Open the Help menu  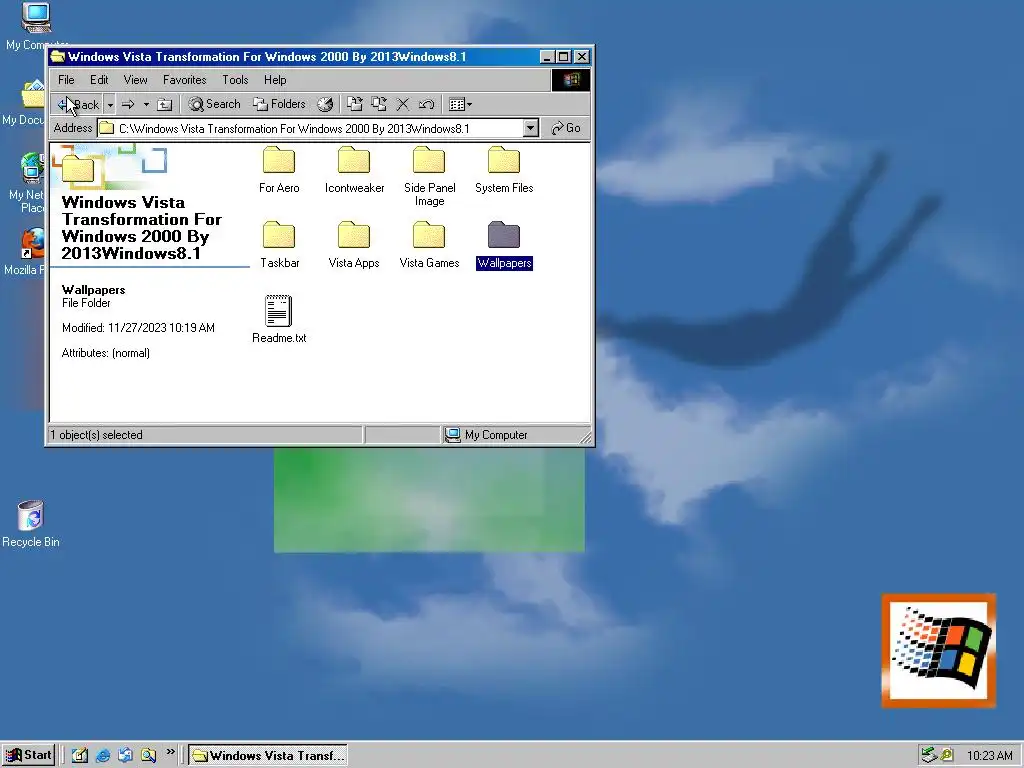[x=275, y=80]
